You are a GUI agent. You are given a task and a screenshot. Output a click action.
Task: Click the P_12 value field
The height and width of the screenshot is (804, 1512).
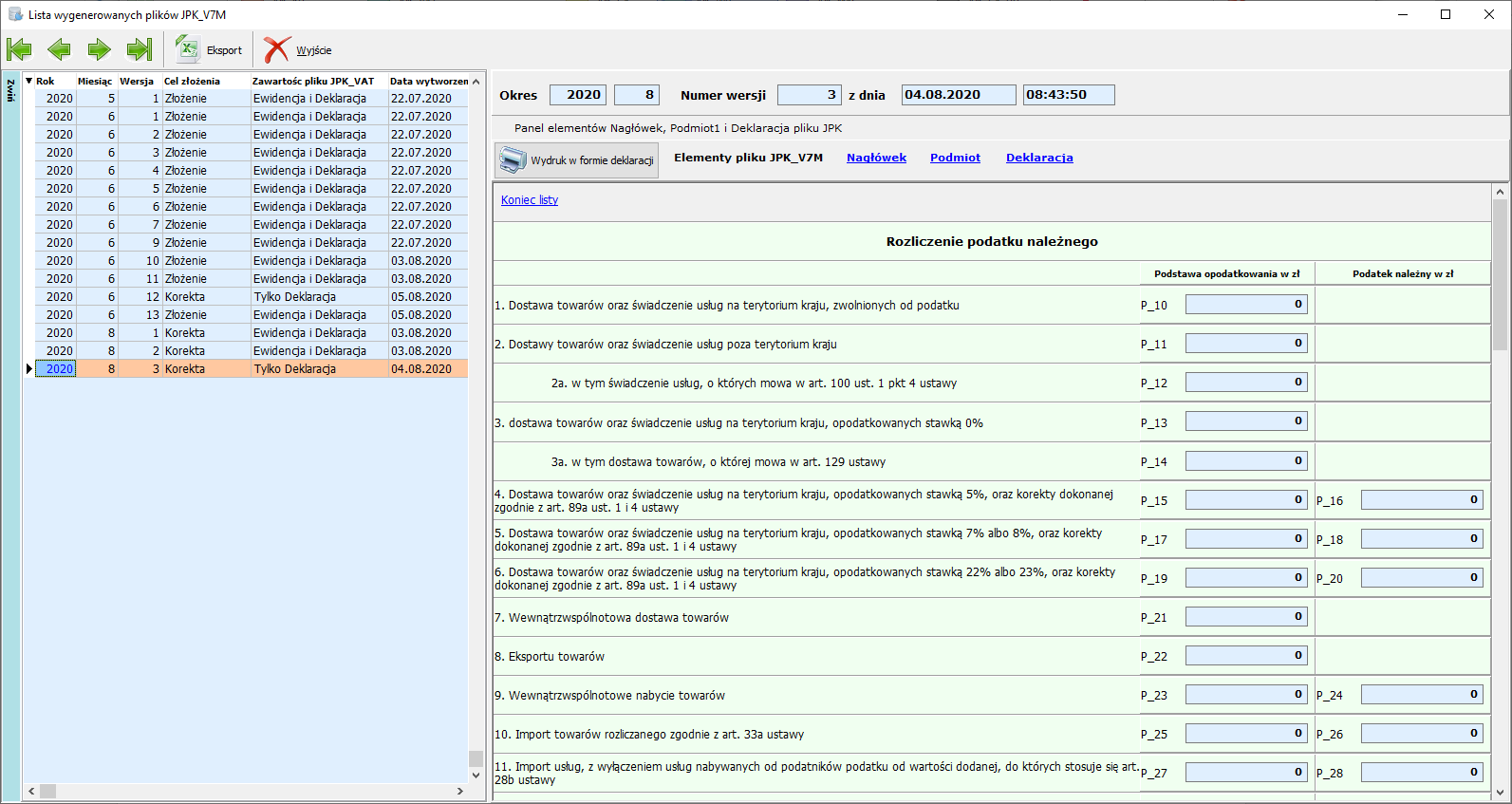(x=1246, y=383)
